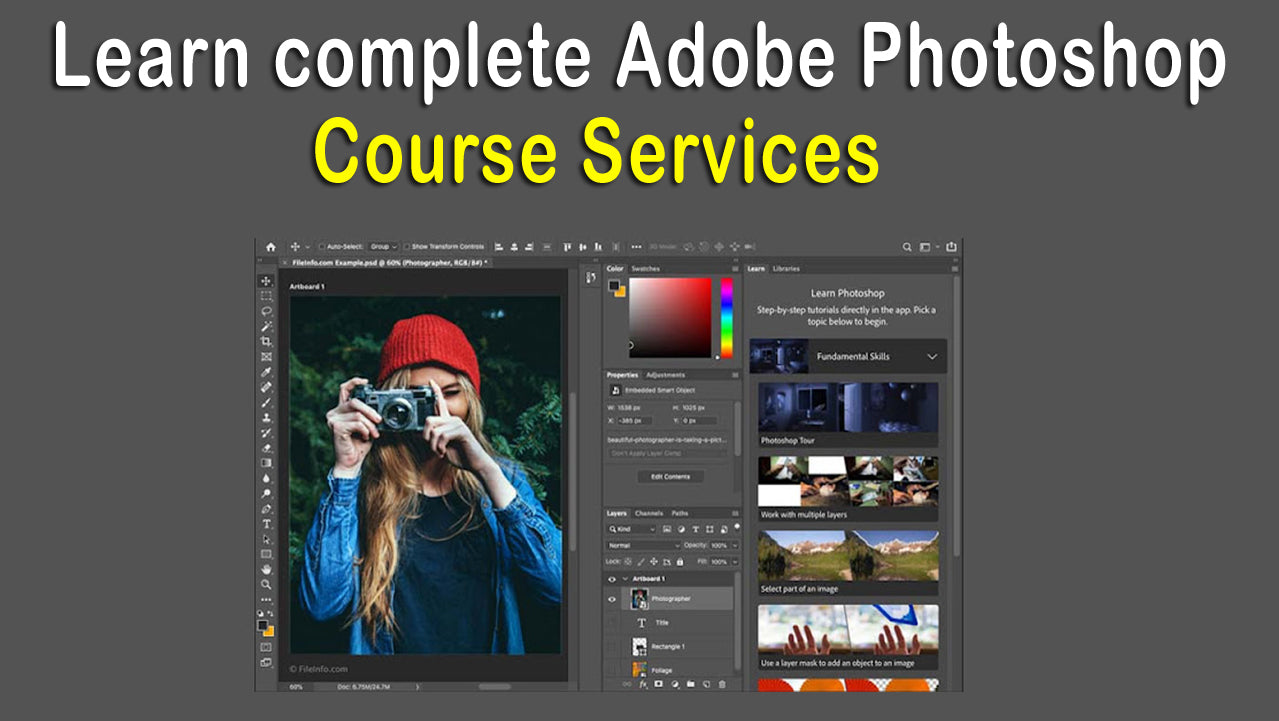Enable Show Transform Controls checkbox
The height and width of the screenshot is (721, 1279).
point(406,247)
